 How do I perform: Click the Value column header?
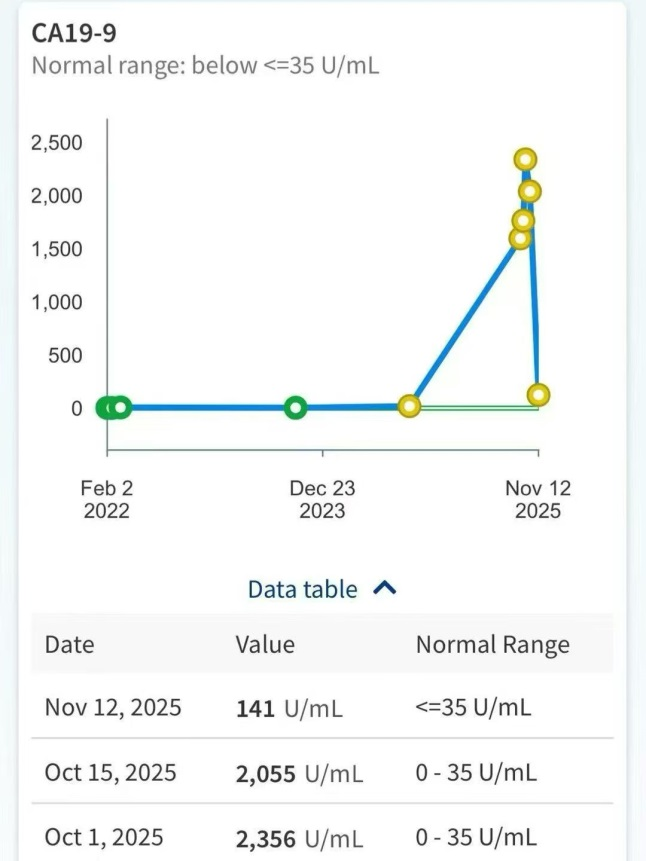click(265, 645)
